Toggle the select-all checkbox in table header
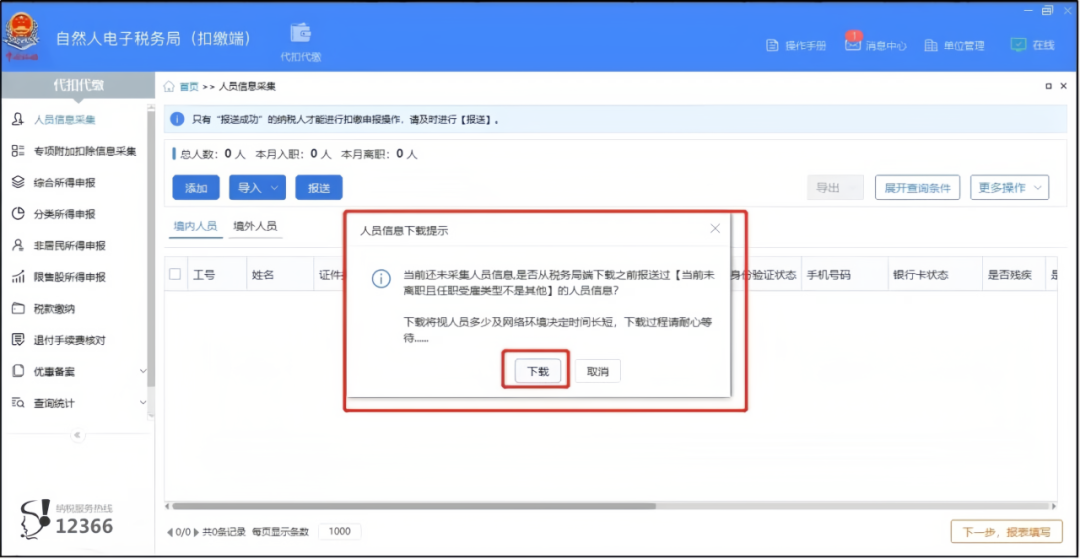 point(175,274)
